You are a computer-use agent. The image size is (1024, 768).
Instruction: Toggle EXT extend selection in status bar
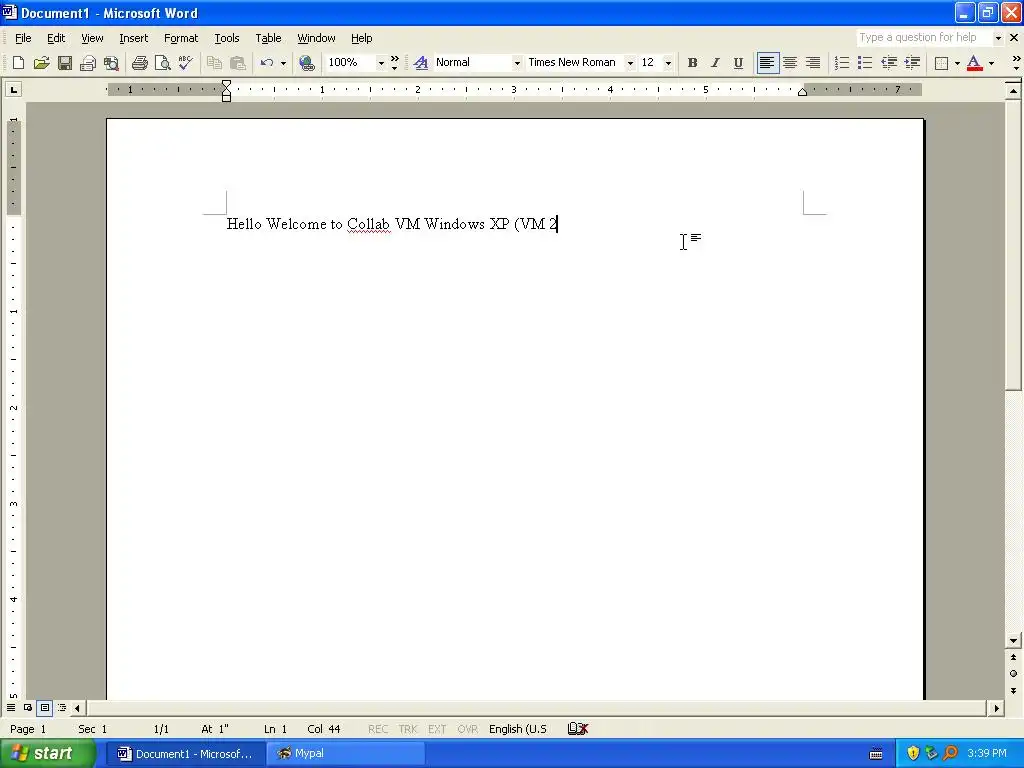click(x=438, y=729)
